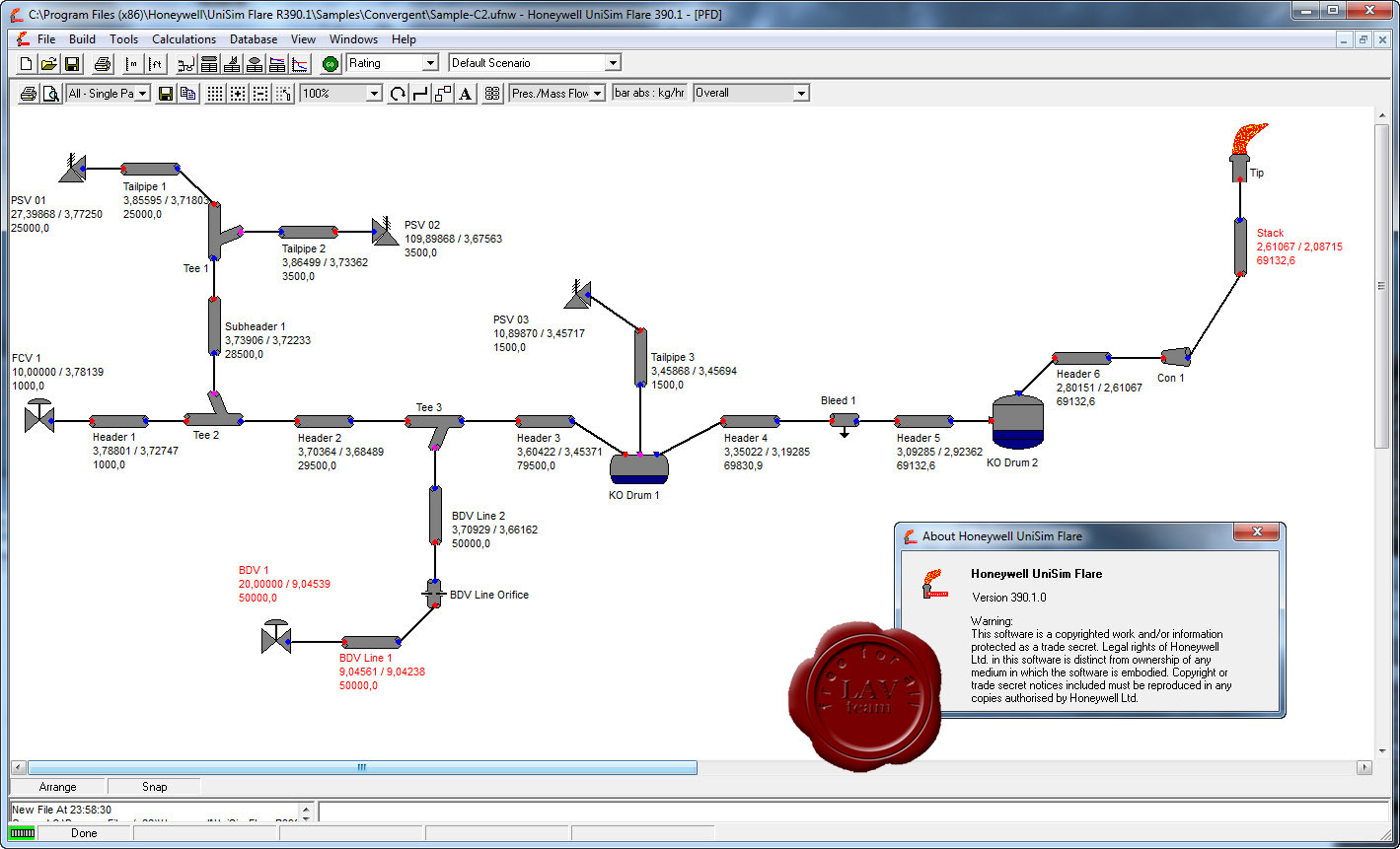Switch to metric units (m) icon
This screenshot has height=849, width=1400.
point(133,63)
